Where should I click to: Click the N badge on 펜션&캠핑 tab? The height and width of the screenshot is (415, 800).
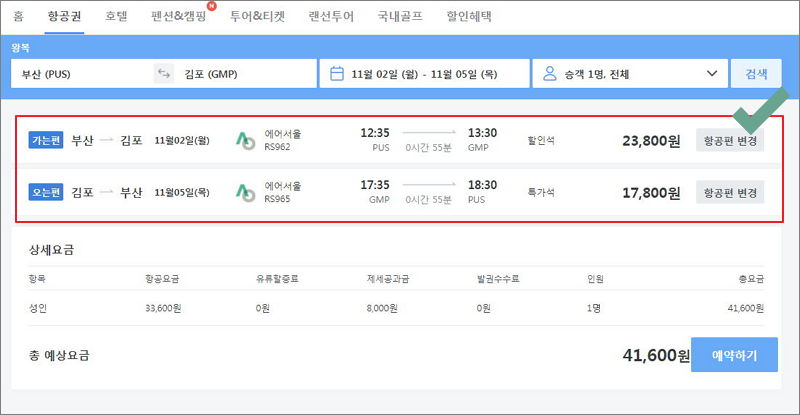tap(211, 6)
